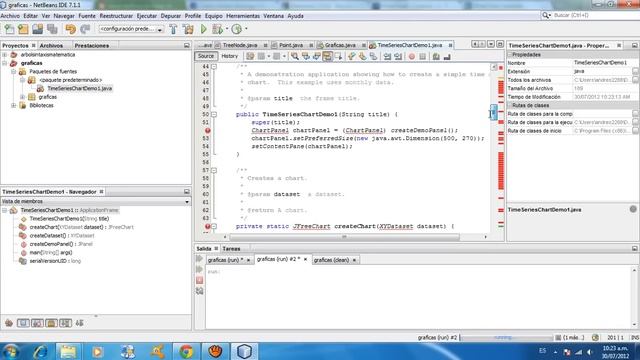Run the project with green play icon

(204, 29)
